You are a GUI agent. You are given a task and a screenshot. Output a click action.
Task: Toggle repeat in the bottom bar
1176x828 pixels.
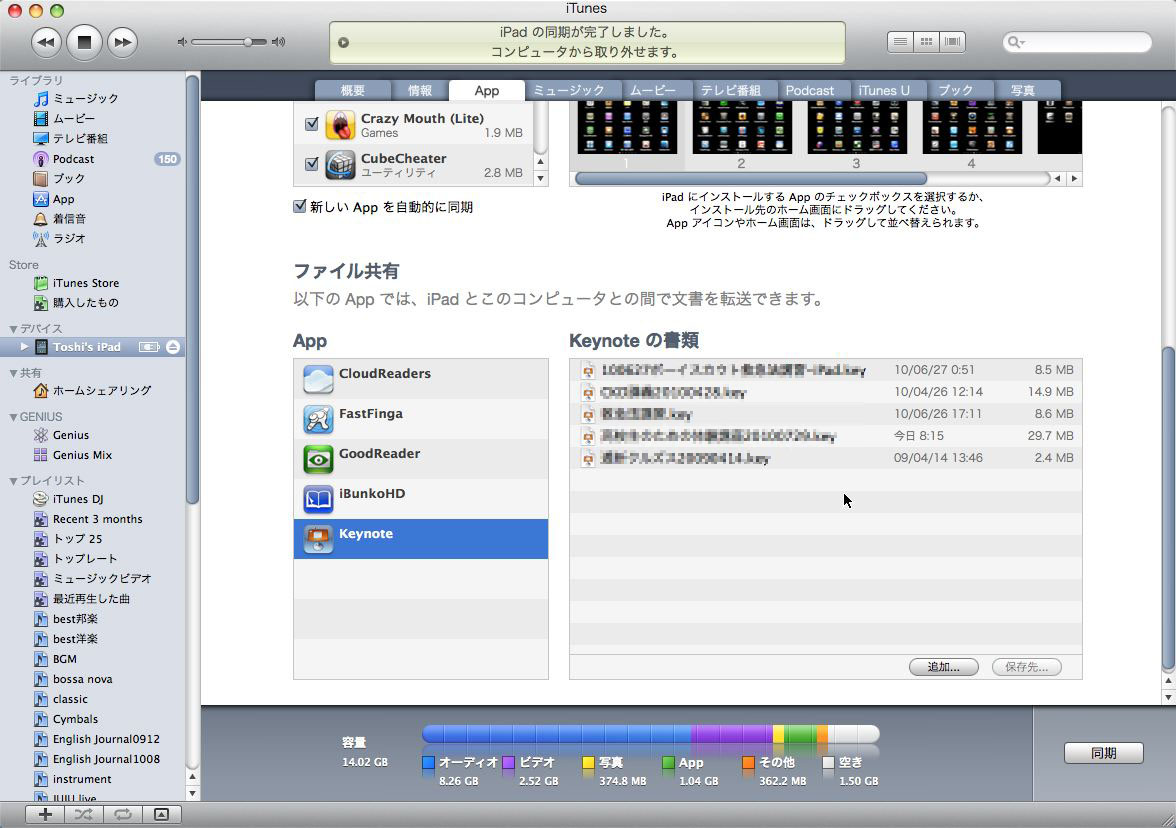pos(123,814)
